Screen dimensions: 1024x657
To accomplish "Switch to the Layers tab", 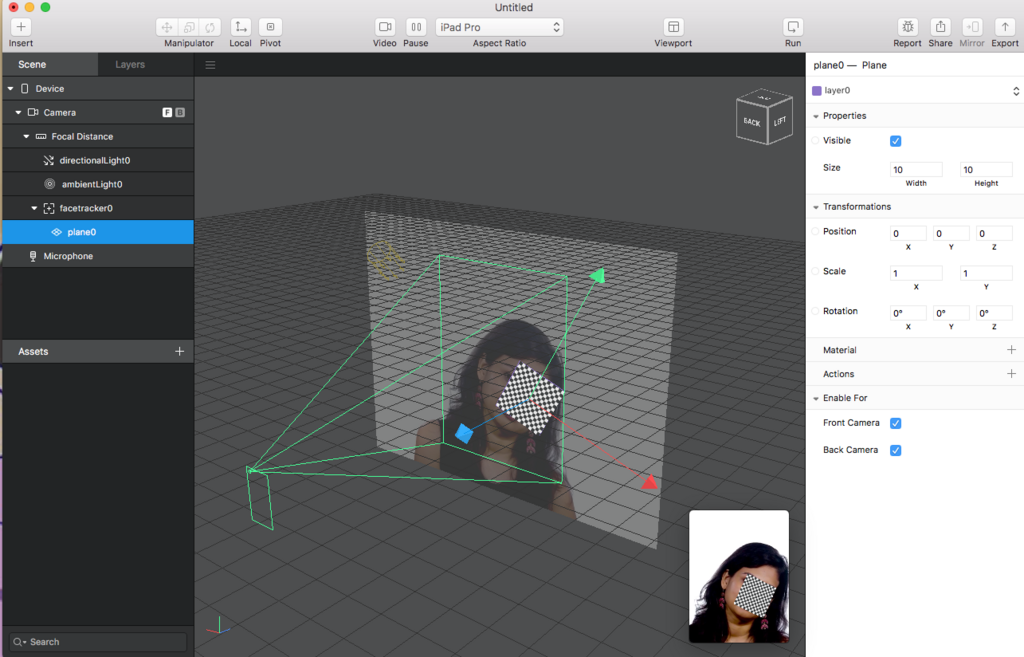I will coord(146,65).
